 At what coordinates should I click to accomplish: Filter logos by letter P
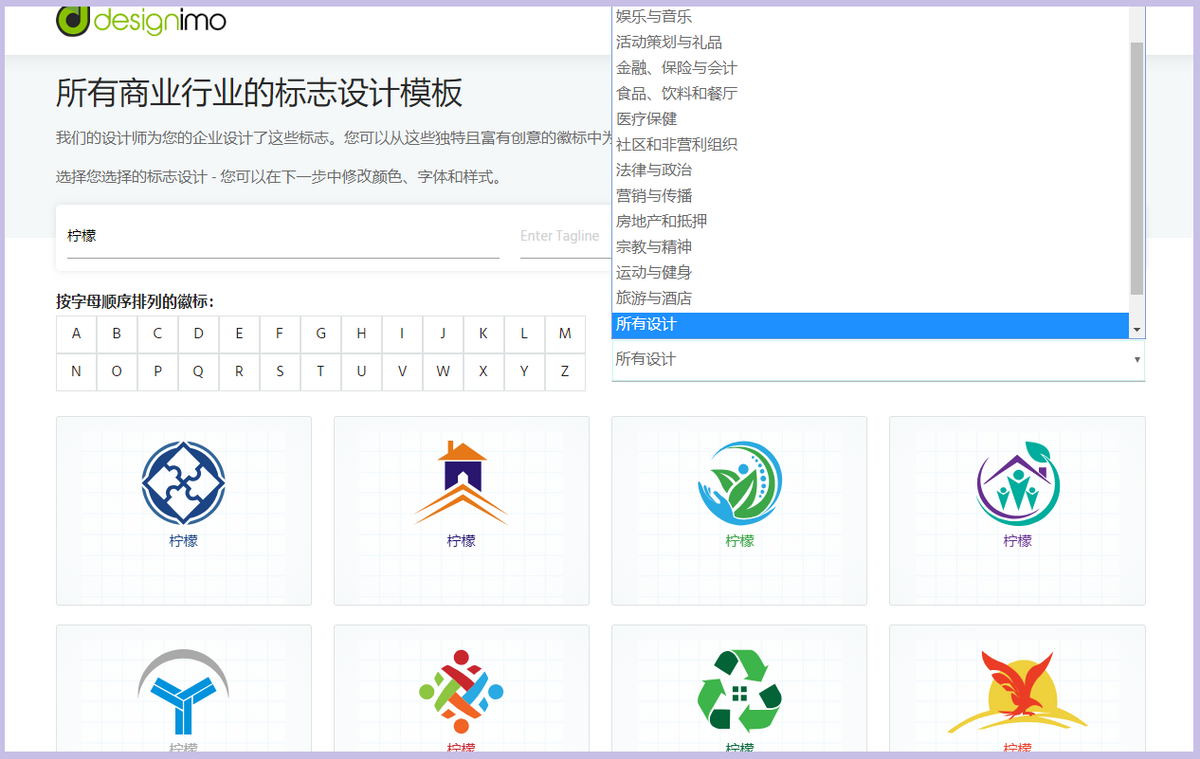coord(158,372)
